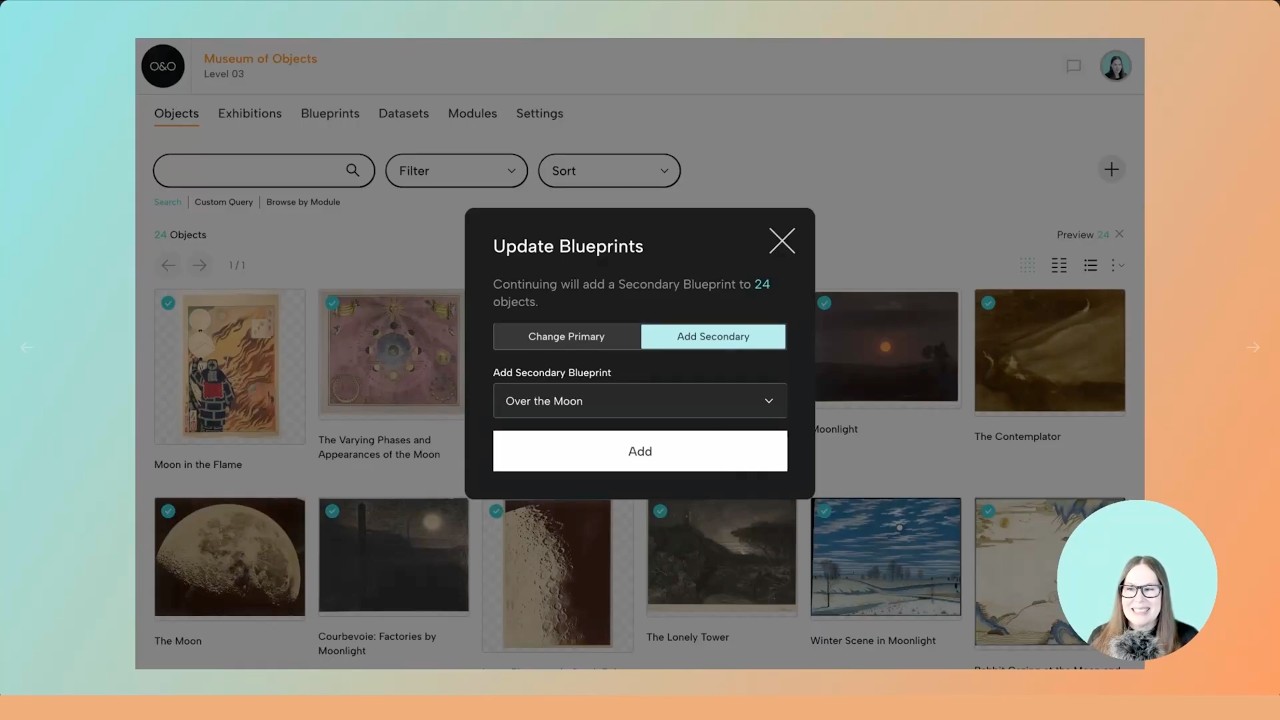Click the Add button
Screen dimensions: 1280x720
640,451
